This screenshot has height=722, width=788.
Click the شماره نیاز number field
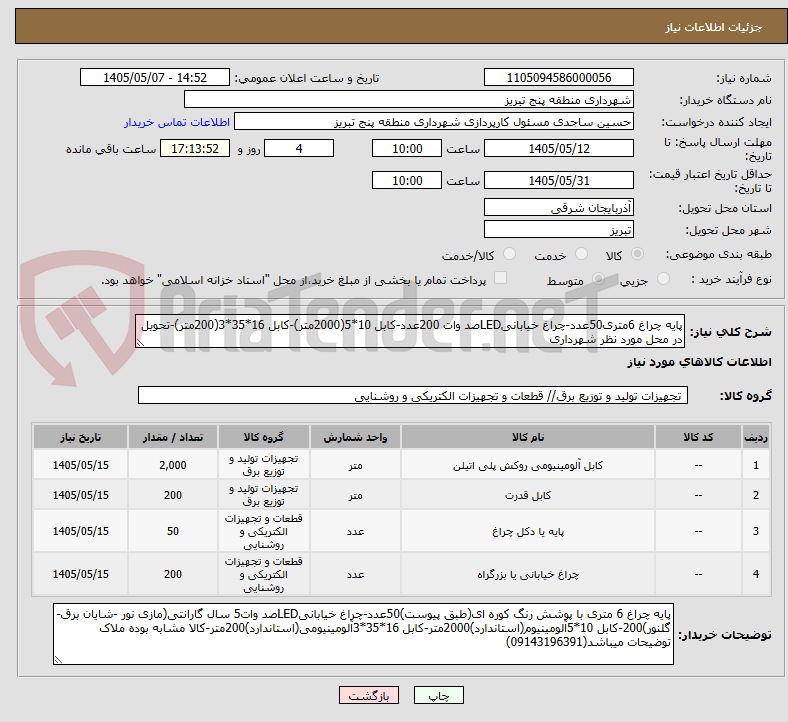[558, 77]
